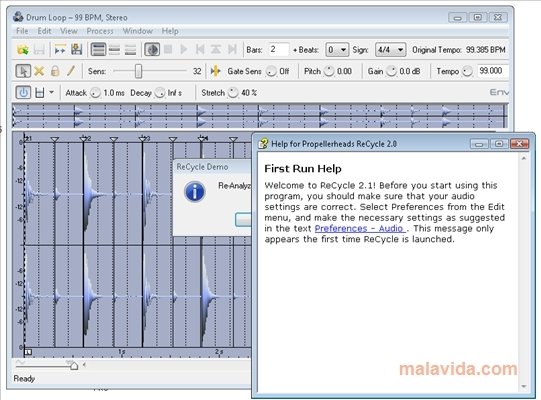541x400 pixels.
Task: Click the Tempo knob
Action: [468, 71]
